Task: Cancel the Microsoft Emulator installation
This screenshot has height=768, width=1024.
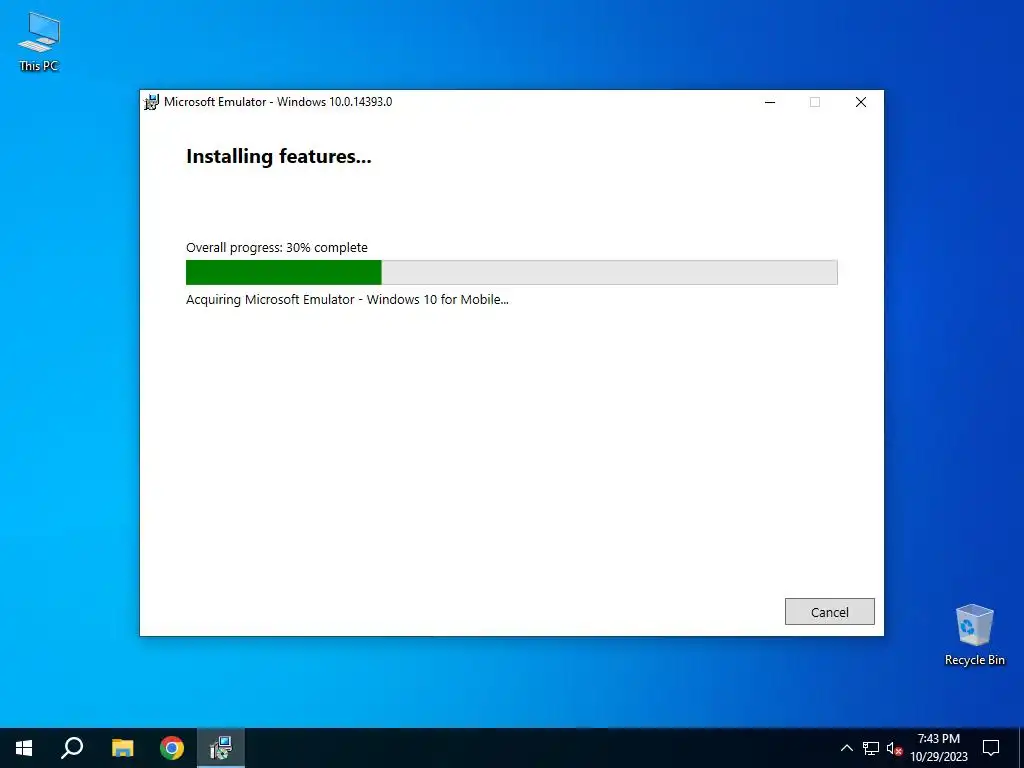Action: coord(829,612)
